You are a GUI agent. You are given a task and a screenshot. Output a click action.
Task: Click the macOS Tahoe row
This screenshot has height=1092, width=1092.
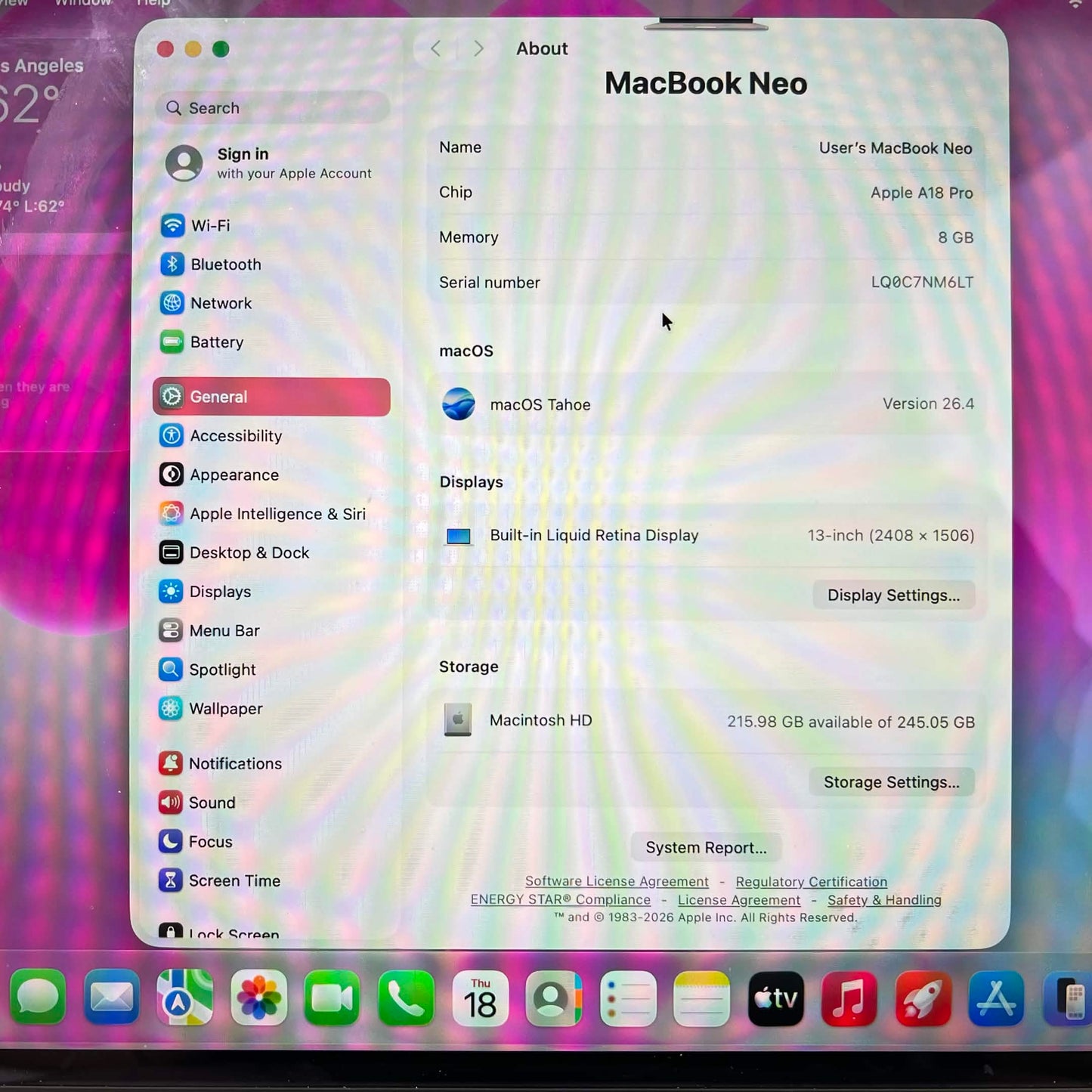(707, 404)
